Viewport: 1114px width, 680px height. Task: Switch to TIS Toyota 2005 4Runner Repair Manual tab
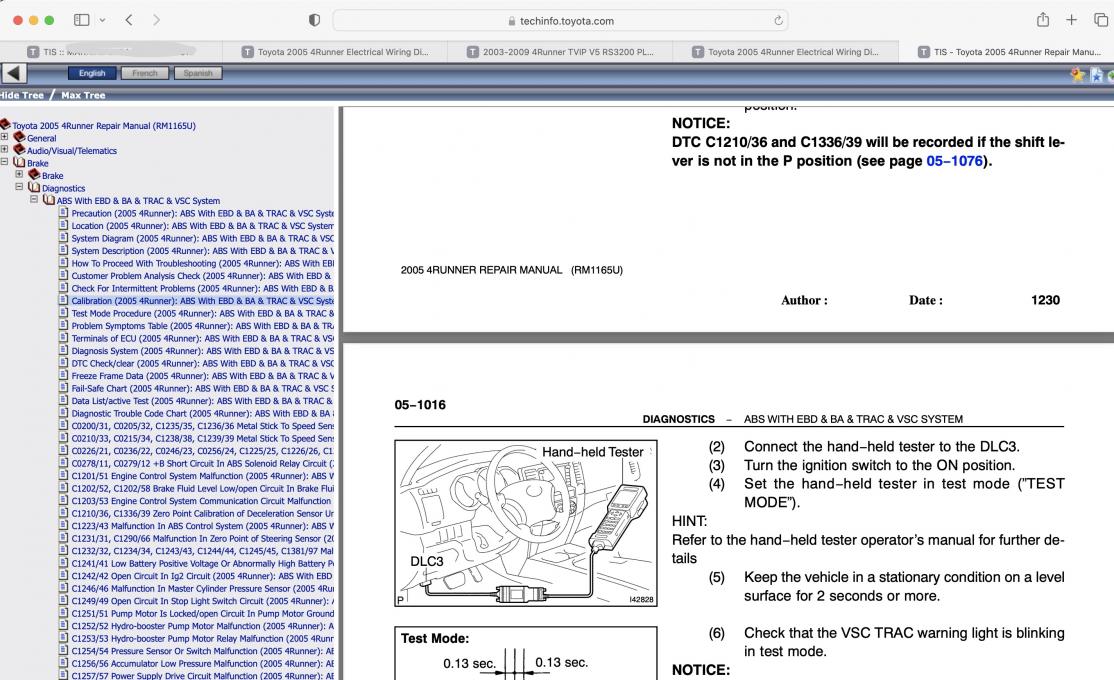click(x=1009, y=52)
